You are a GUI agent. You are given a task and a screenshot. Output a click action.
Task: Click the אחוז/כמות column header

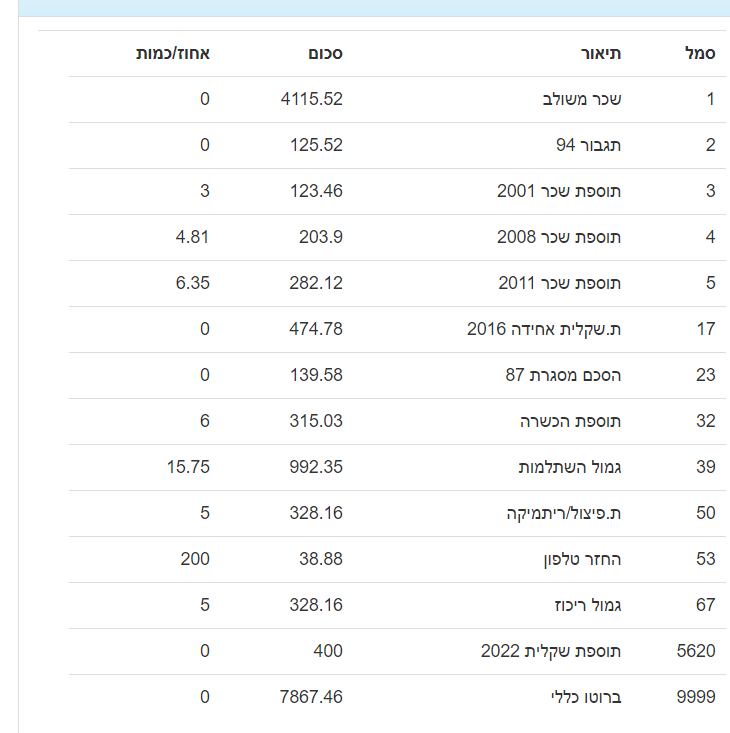coord(173,54)
